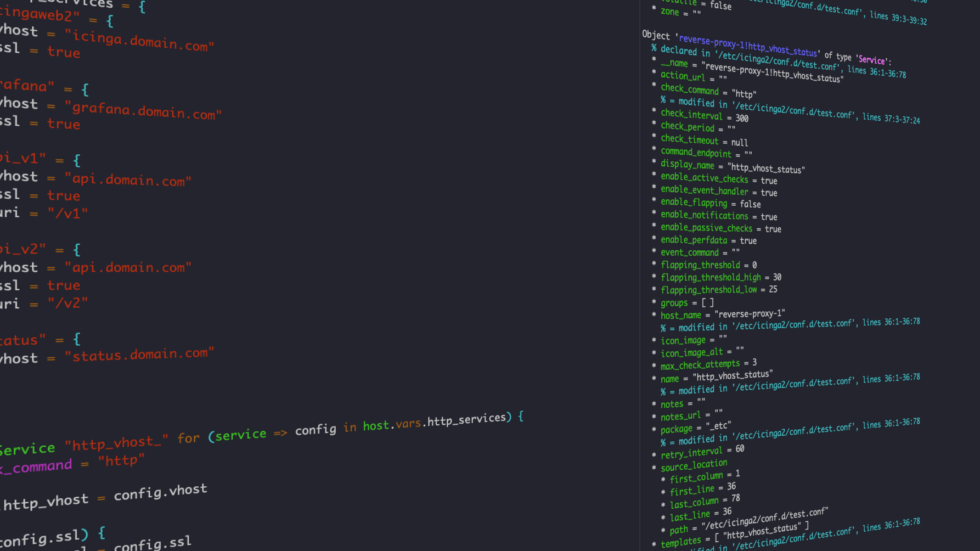Click the "icinga.domain.com" string in the code
The image size is (980, 551).
[x=139, y=41]
